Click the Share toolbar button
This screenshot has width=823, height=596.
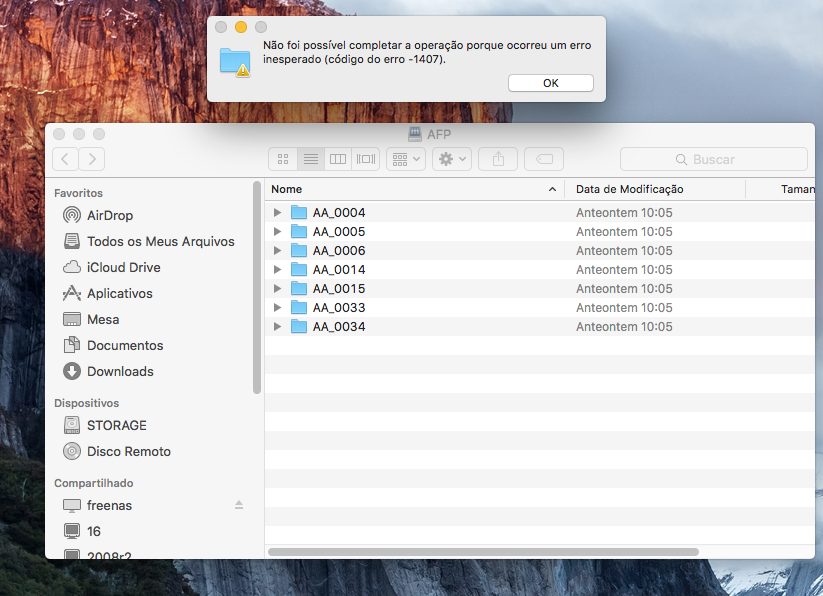(x=498, y=159)
